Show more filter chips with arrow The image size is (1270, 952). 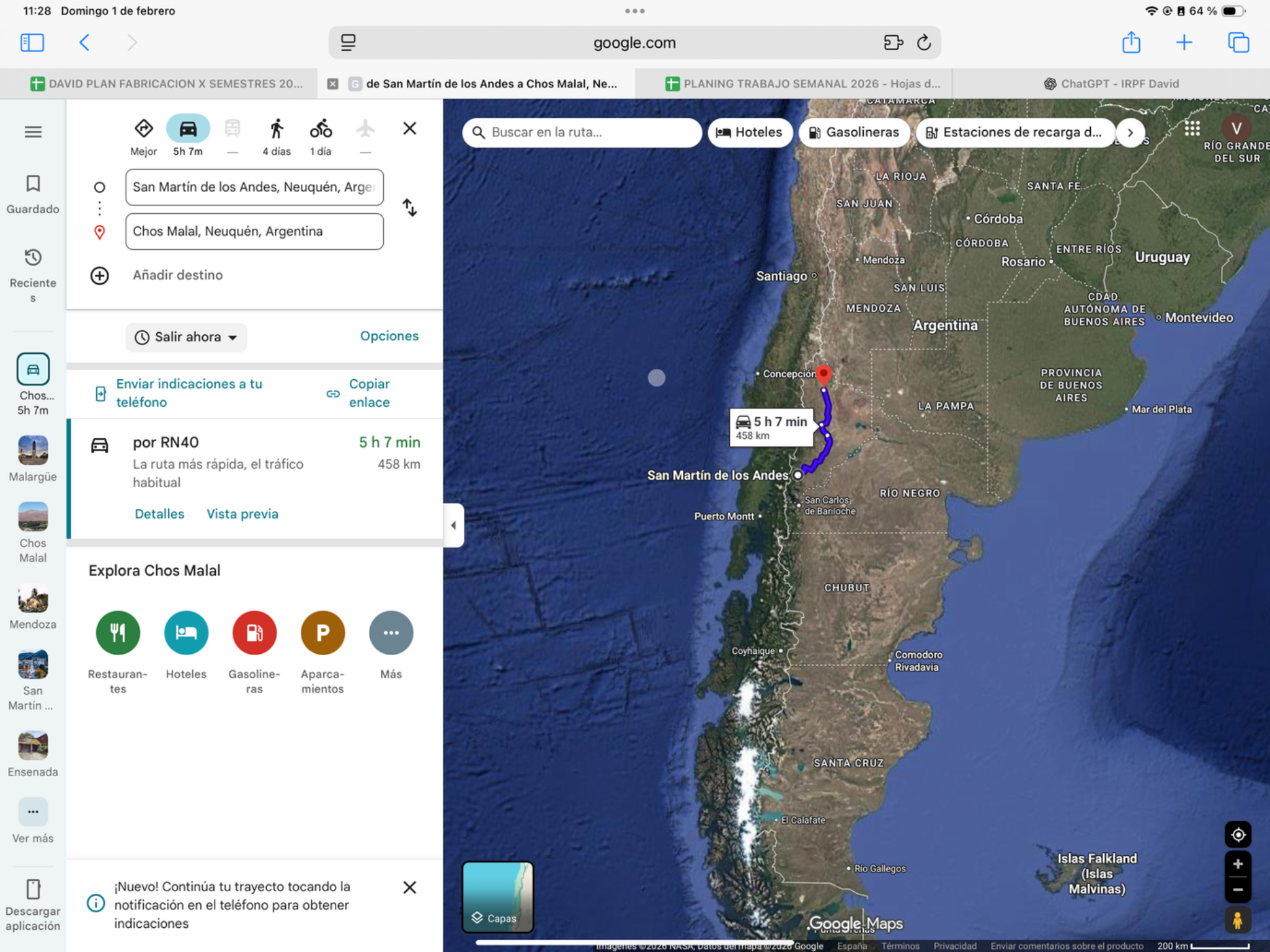click(x=1130, y=132)
